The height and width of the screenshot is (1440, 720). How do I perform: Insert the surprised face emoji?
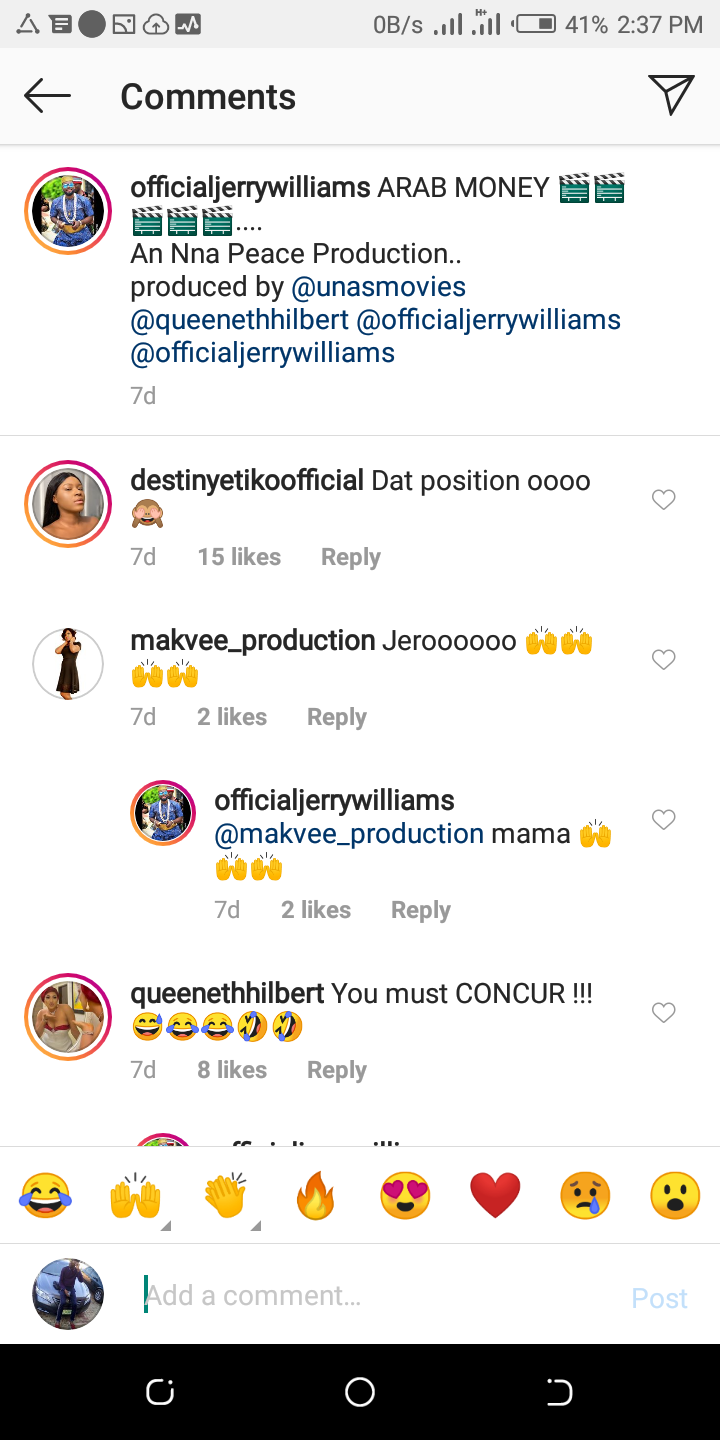675,1195
